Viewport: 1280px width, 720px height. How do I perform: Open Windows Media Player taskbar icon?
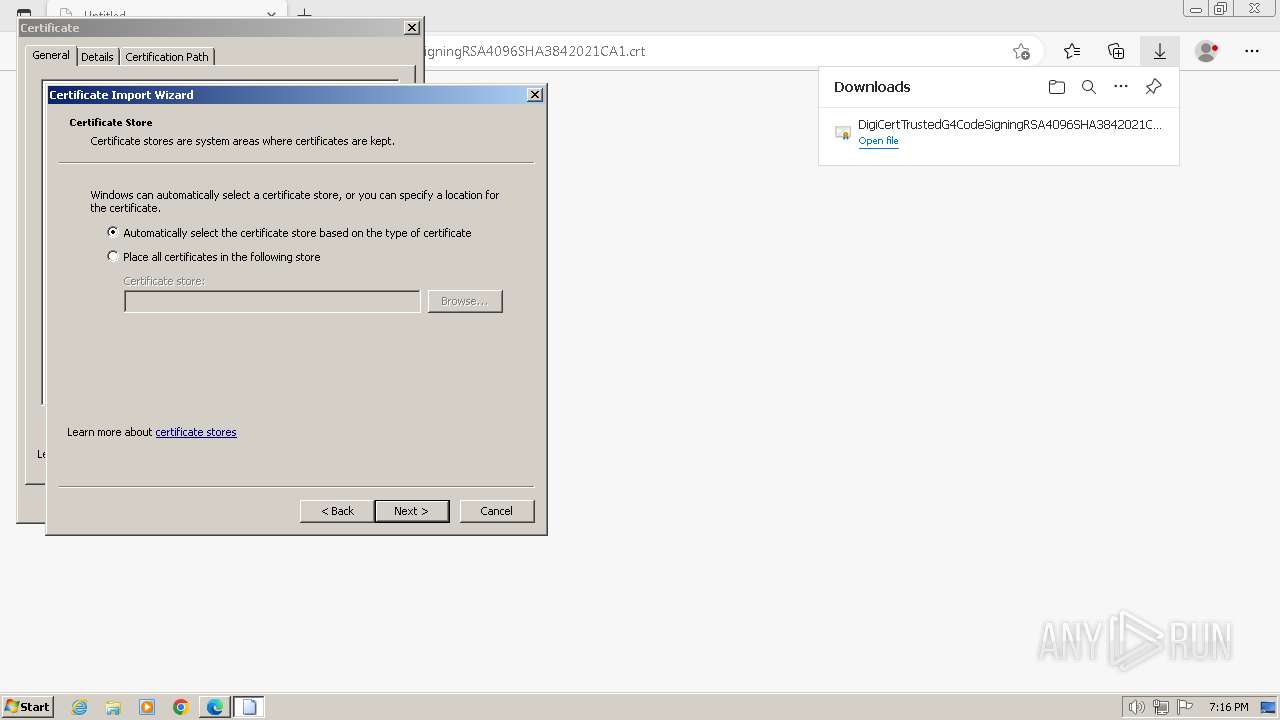(147, 707)
